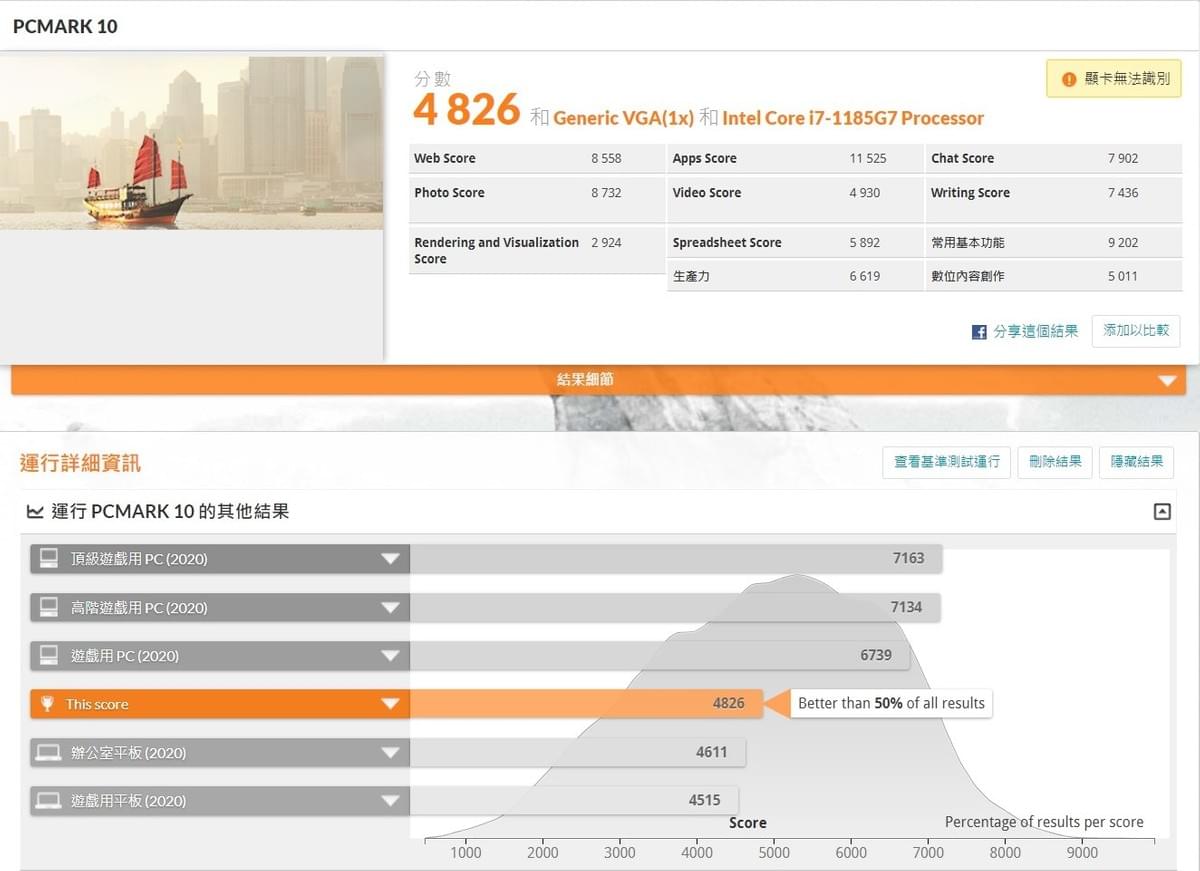Click the 查看基準測試運行 button
The height and width of the screenshot is (871, 1200).
point(946,462)
